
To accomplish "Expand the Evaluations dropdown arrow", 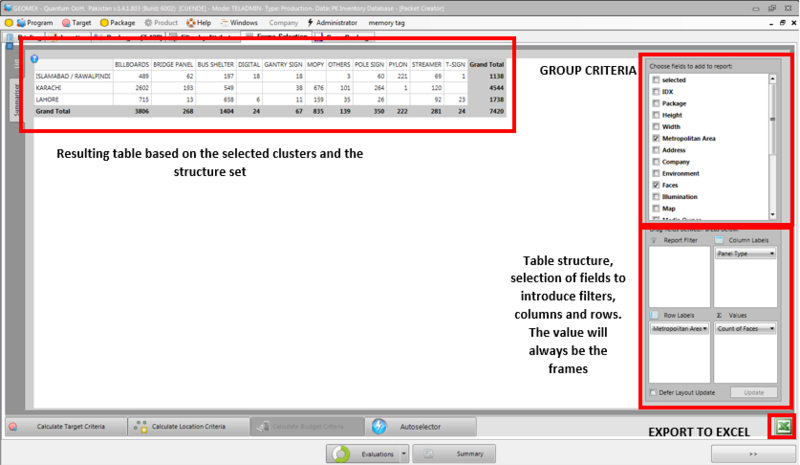I will (x=403, y=454).
